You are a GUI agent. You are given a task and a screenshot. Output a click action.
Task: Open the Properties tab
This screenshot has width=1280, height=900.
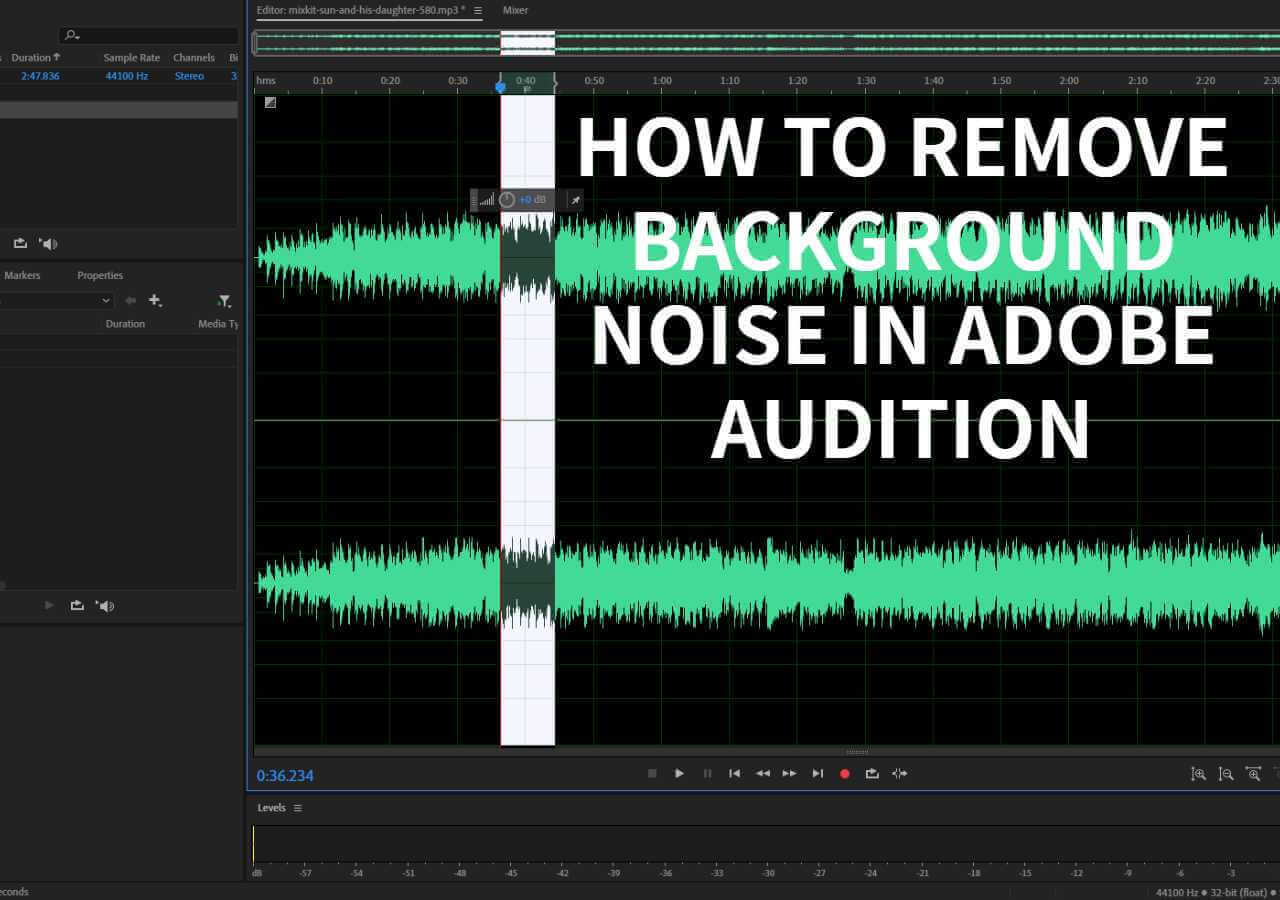(x=100, y=275)
